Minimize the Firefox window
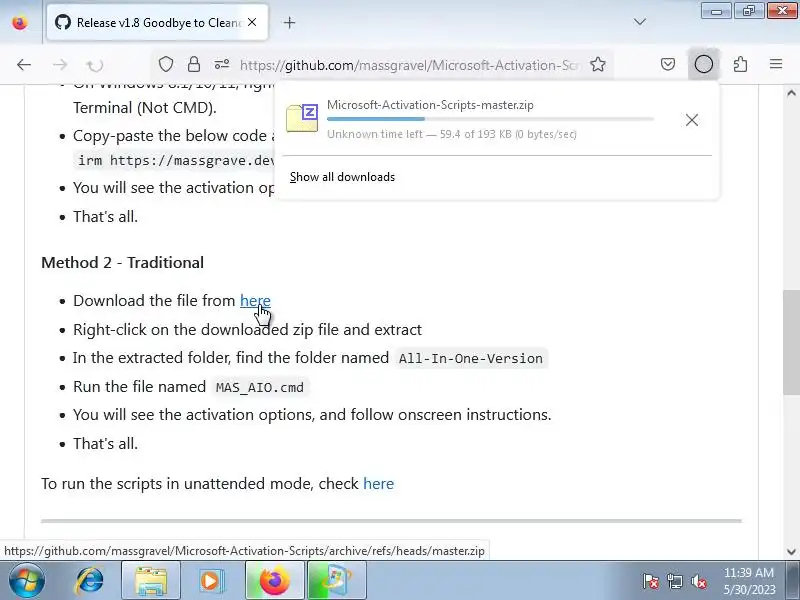800x600 pixels. 716,10
